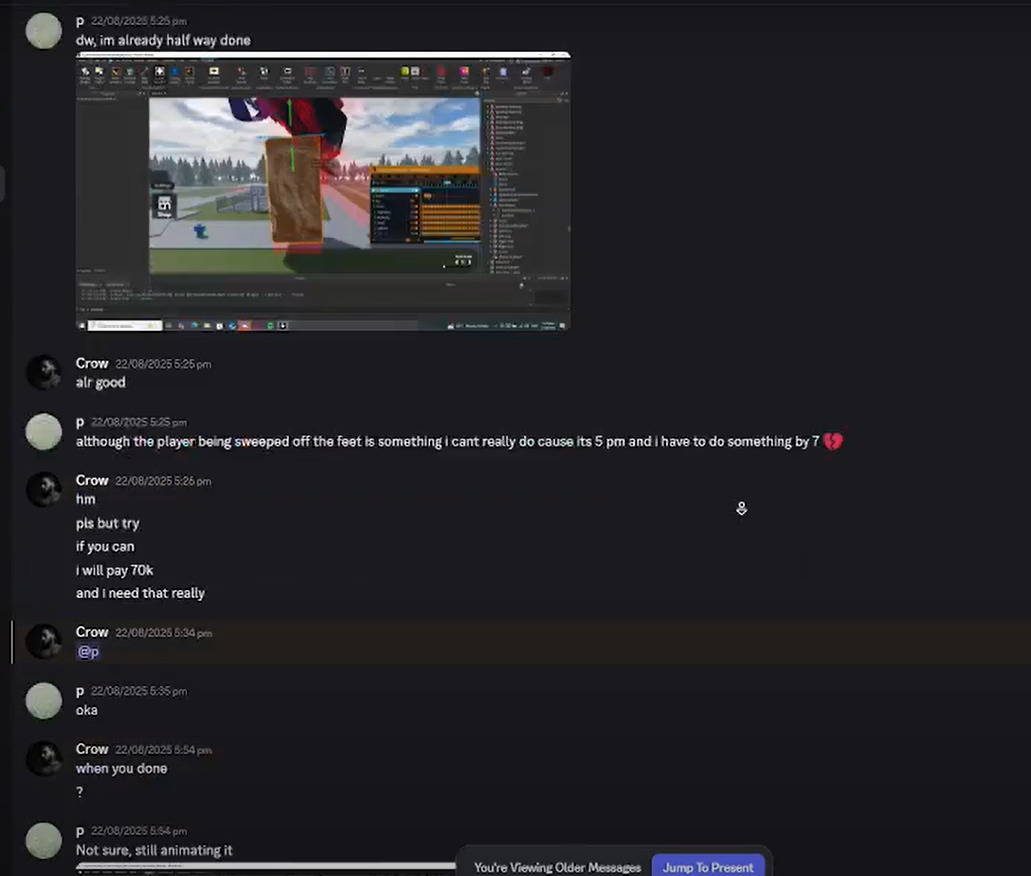This screenshot has height=876, width=1031.
Task: Click the p username above "Not sure, still animating it"
Action: pyautogui.click(x=80, y=830)
